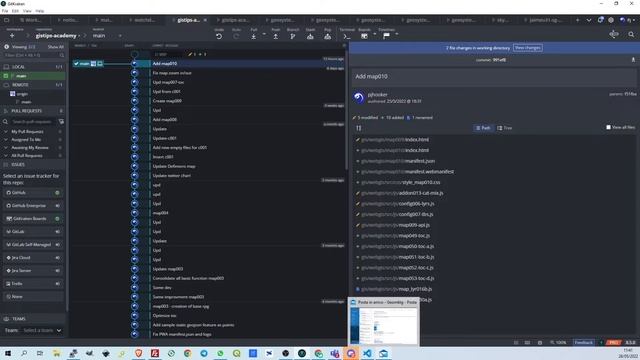Open the Boards toolbar icon
The height and width of the screenshot is (360, 640).
click(364, 36)
